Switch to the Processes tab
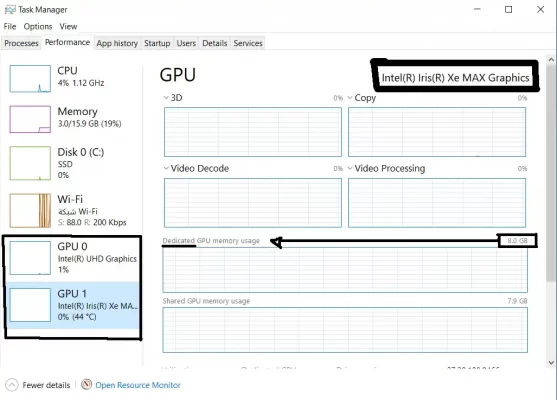 pos(21,43)
